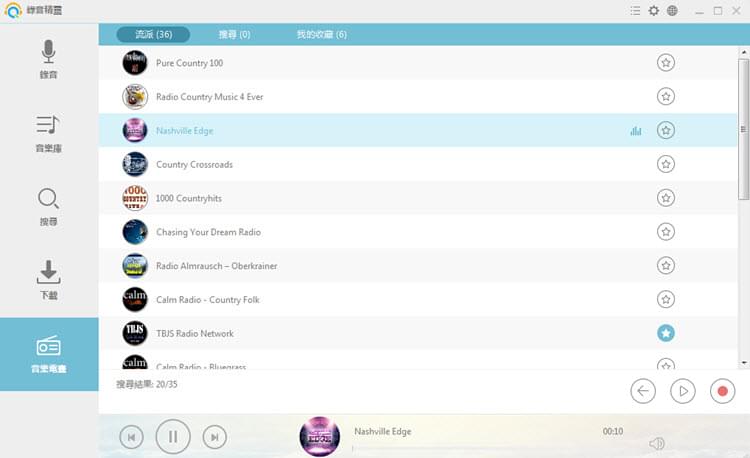Favorite Country Crossroads with its star
This screenshot has height=458, width=750.
coord(665,164)
